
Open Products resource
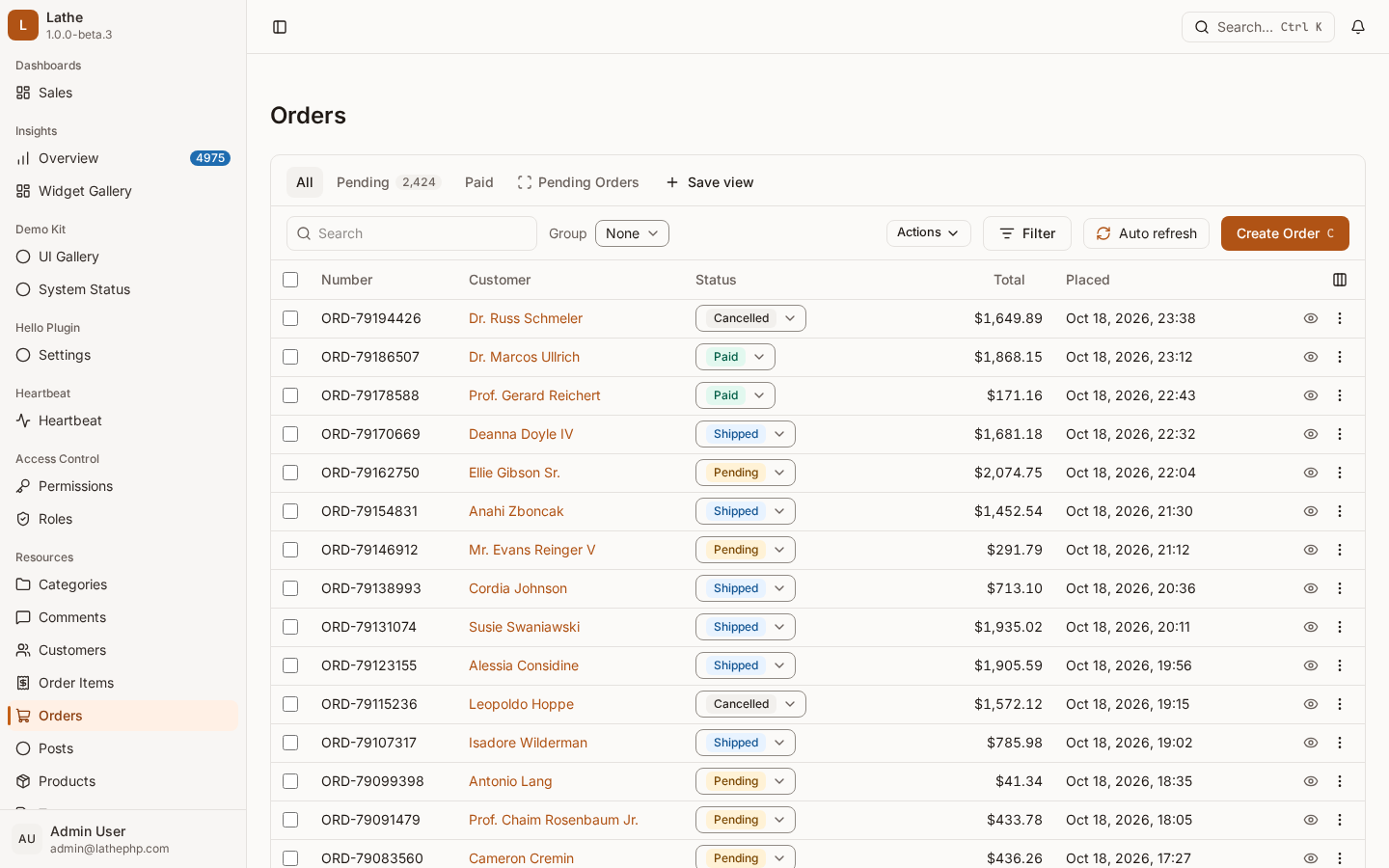point(123,781)
